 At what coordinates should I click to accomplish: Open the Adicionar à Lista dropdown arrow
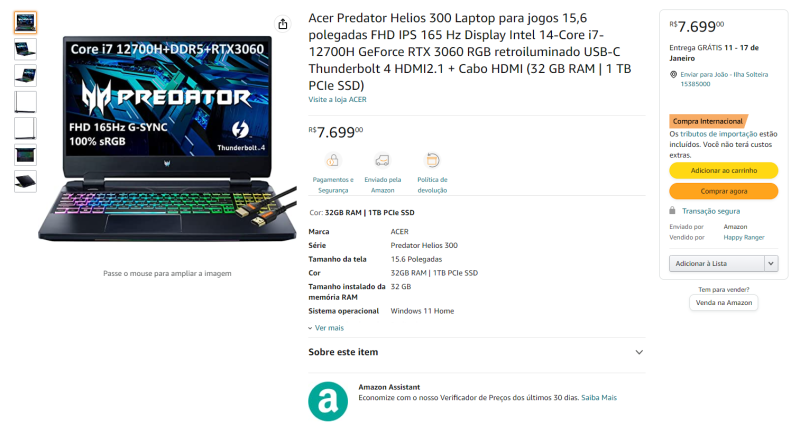point(771,263)
